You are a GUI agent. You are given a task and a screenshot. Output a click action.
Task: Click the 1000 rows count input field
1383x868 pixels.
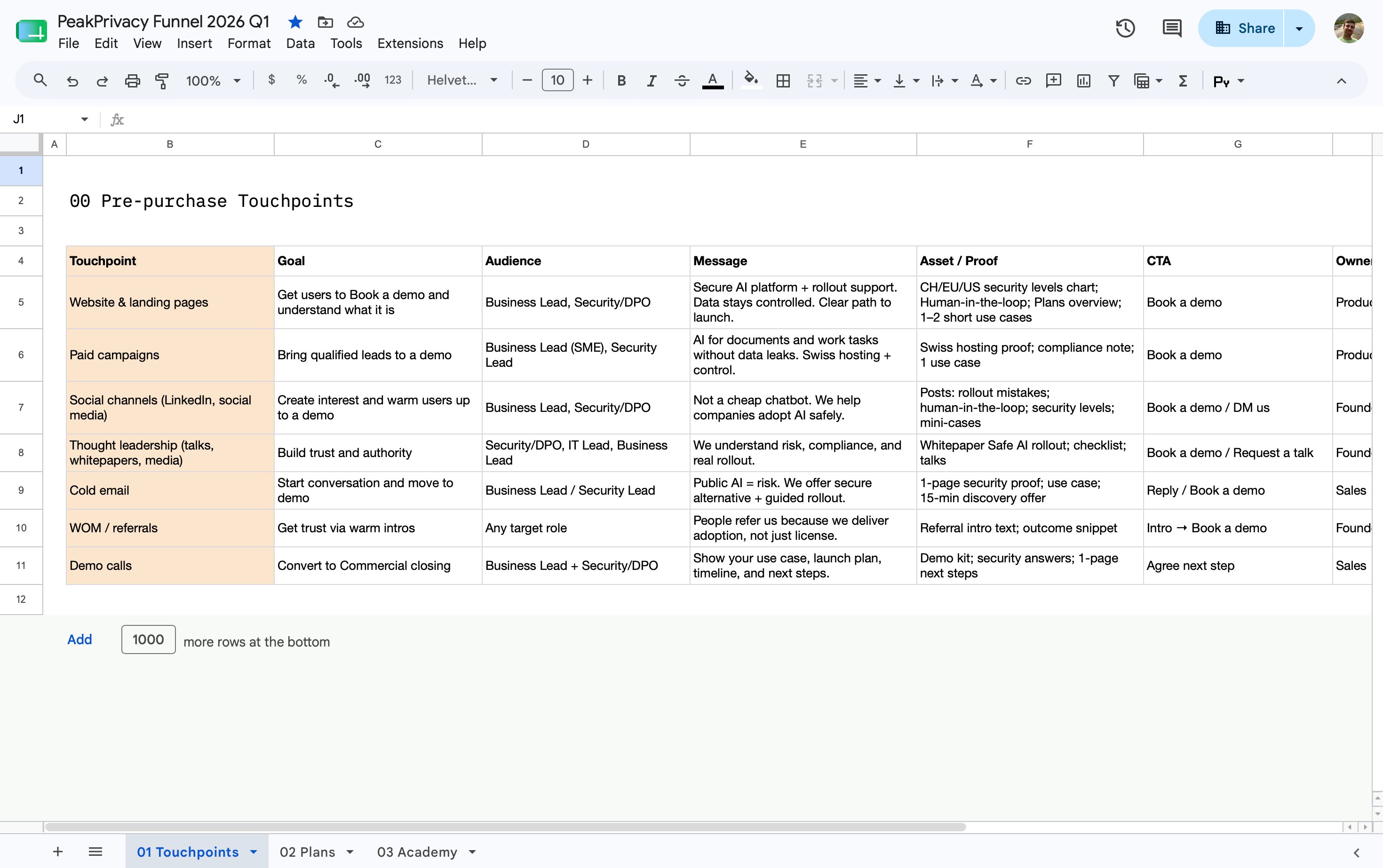click(x=148, y=639)
